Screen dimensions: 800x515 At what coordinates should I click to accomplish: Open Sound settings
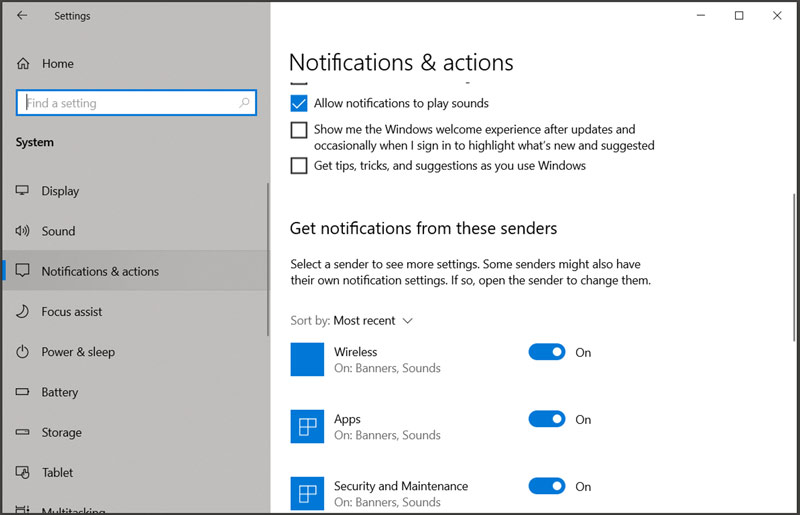coord(58,231)
